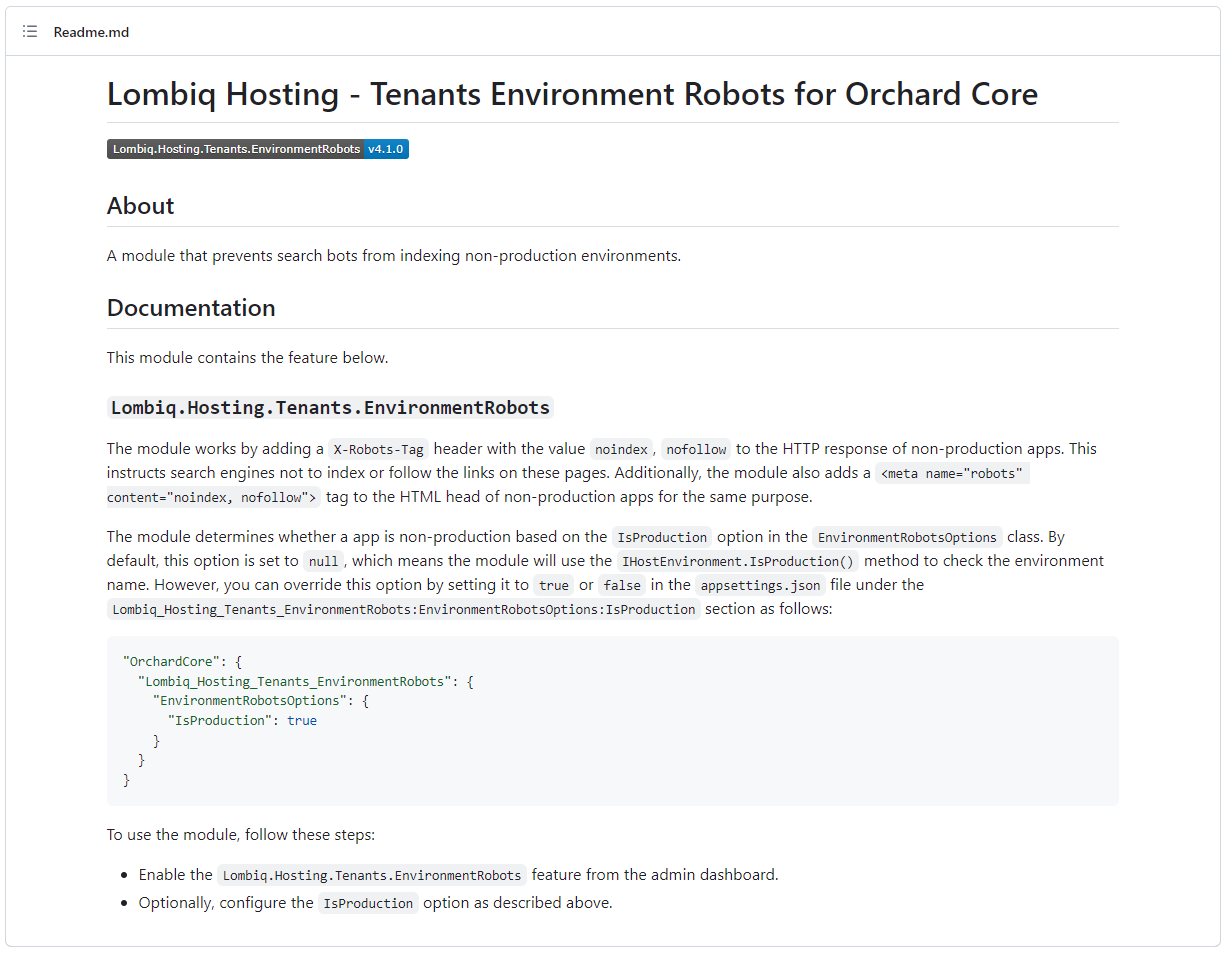
Task: Click the appsettings.json inline code
Action: [x=760, y=585]
